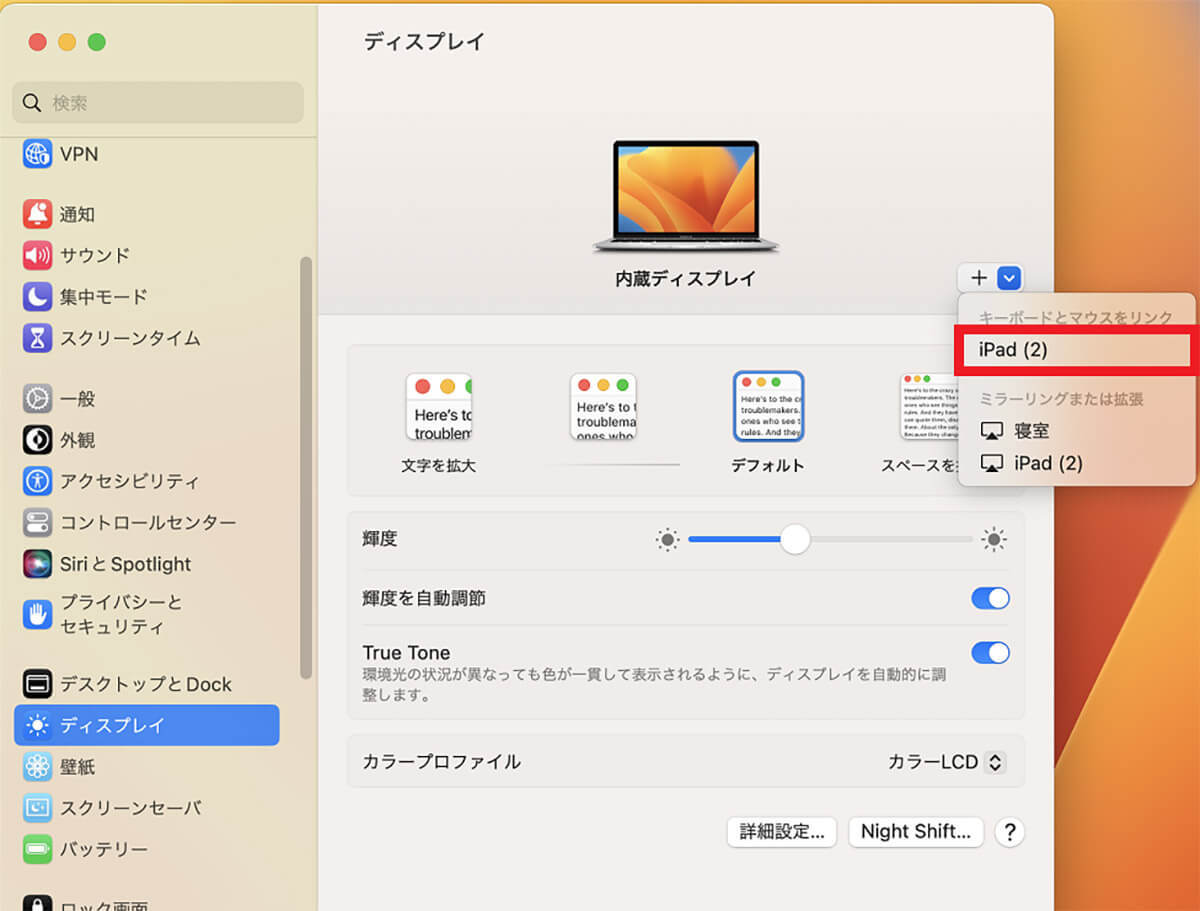Screen dimensions: 1200x911
Task: Click the hourglass icon for スクリーンタイム
Action: pos(37,338)
